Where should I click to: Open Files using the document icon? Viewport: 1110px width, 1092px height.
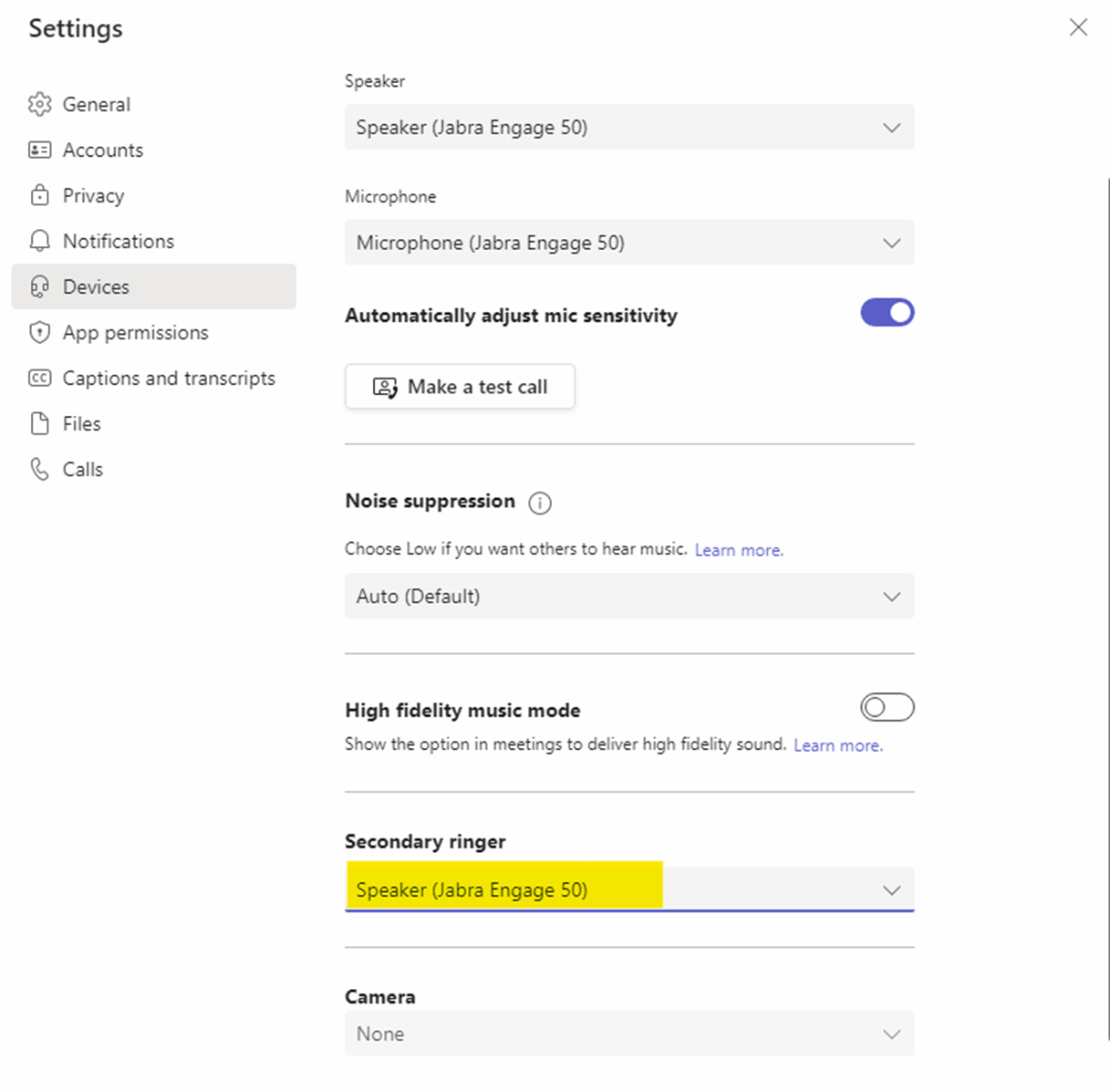click(x=40, y=423)
